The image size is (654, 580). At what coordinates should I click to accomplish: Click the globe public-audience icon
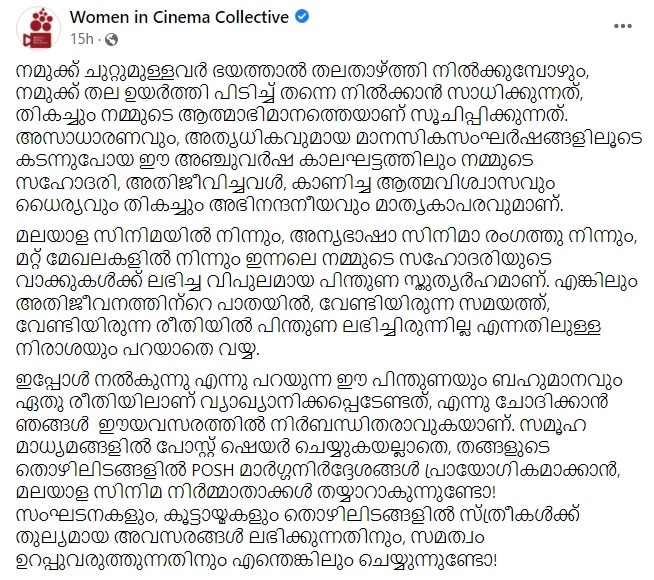[x=109, y=40]
